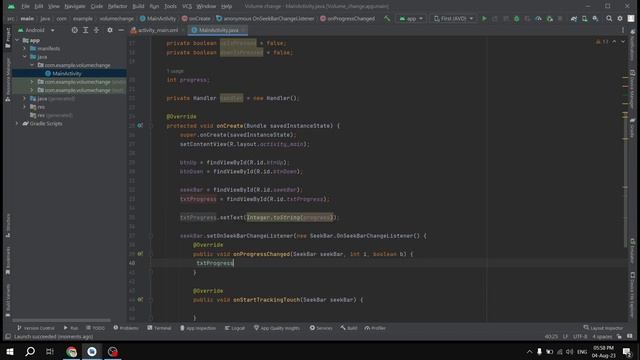Open app run configuration dropdown
Screen dimensions: 640x360
tap(411, 18)
